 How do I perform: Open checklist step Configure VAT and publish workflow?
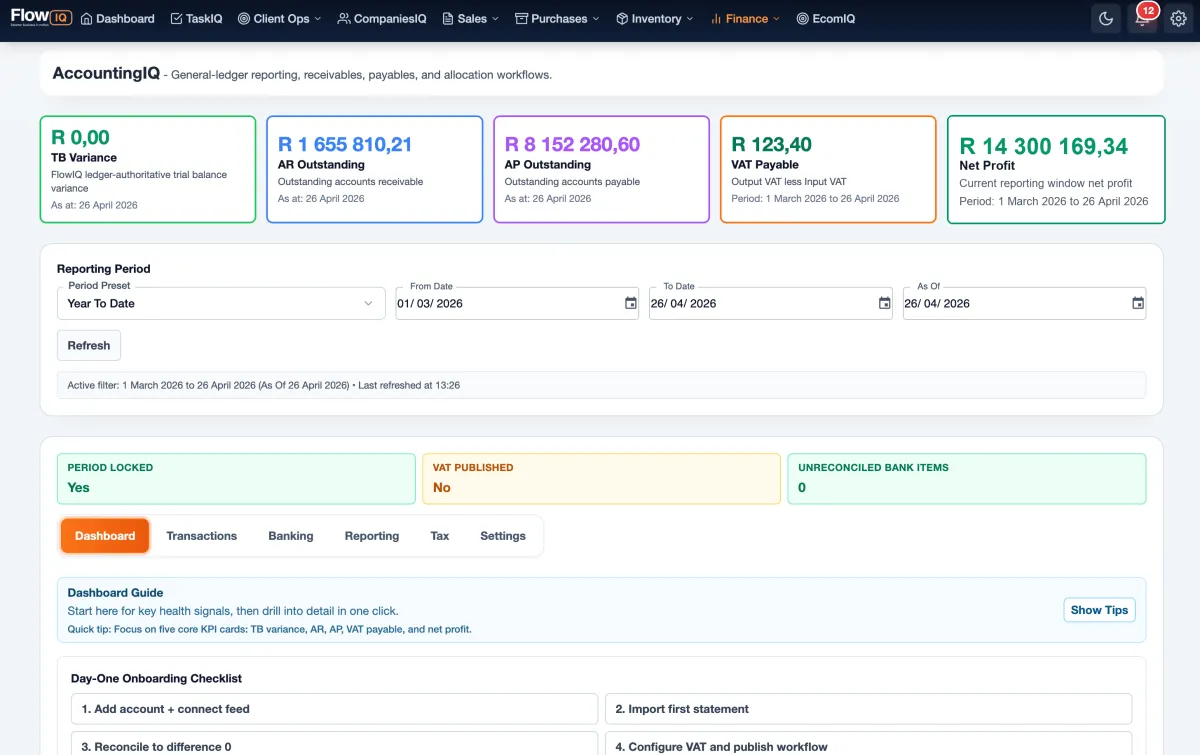coord(869,746)
